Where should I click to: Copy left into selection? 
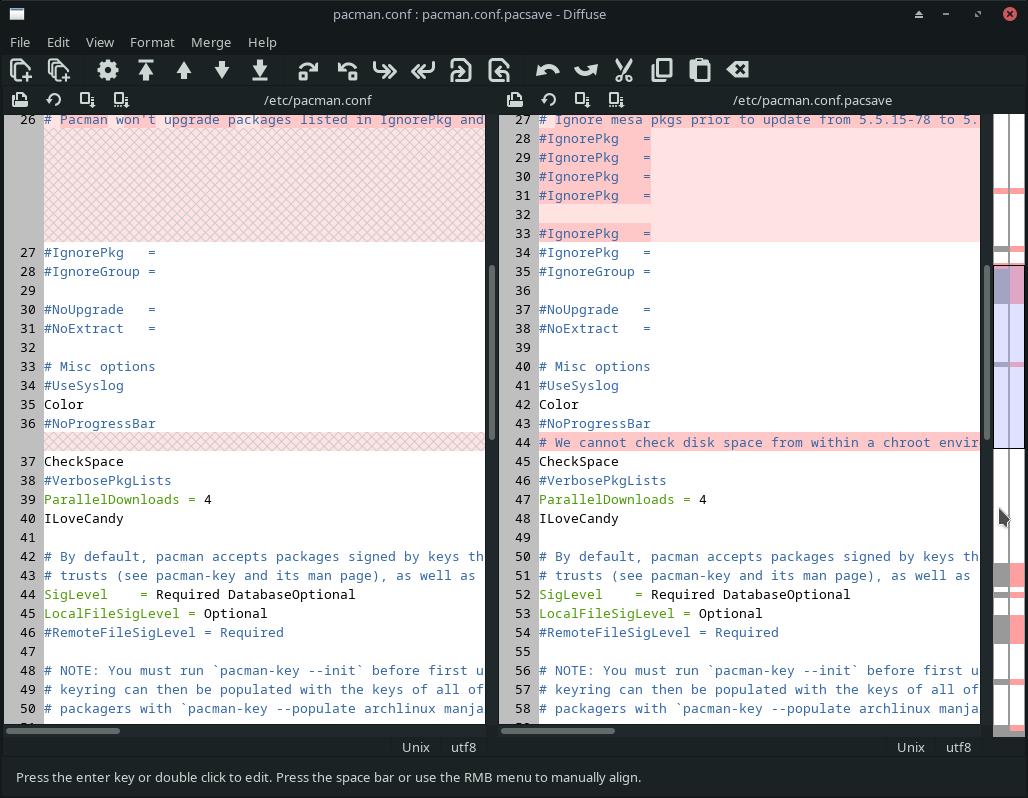pos(385,70)
